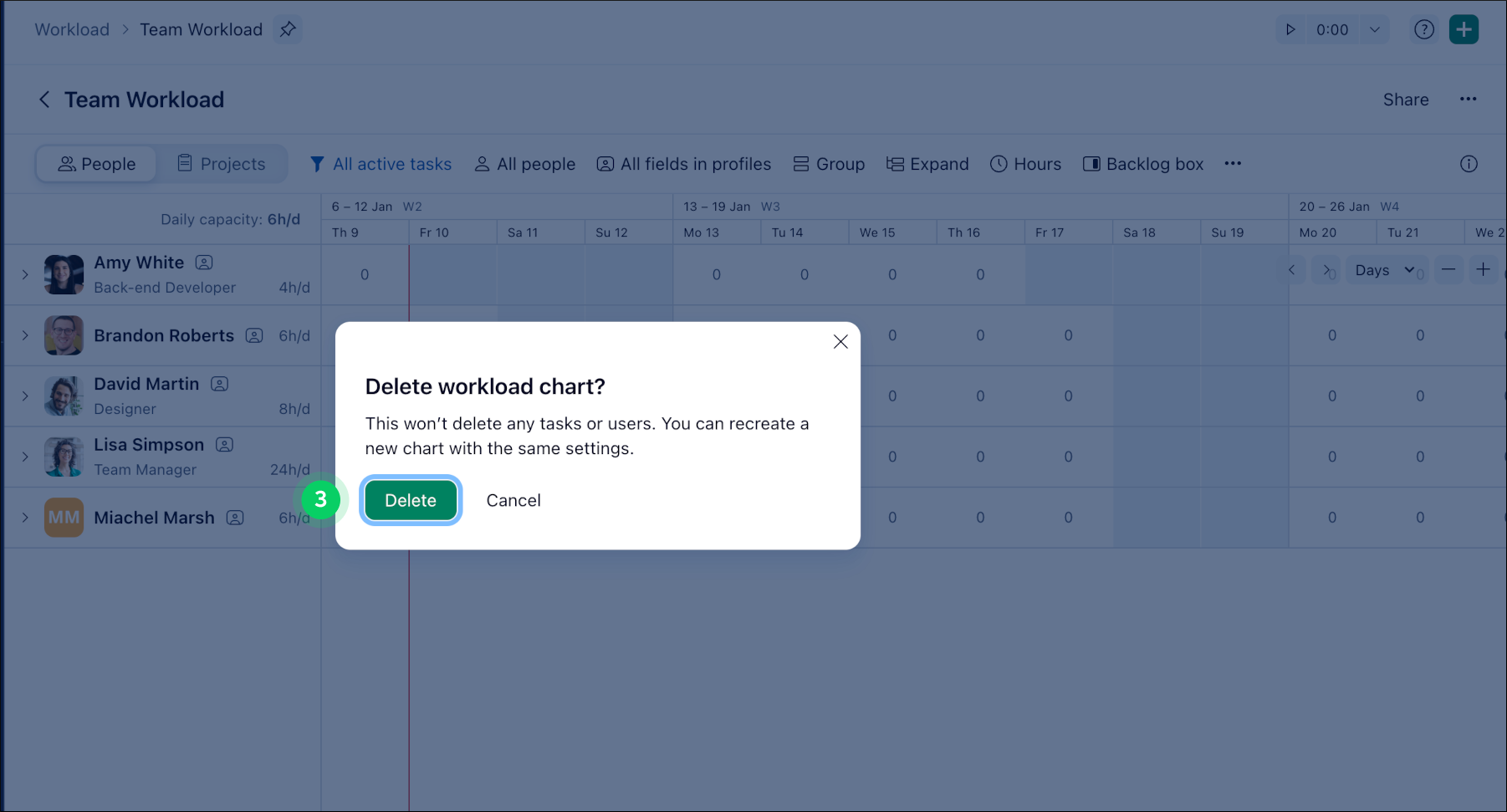Click Amy White's Th 9 cell value

click(x=365, y=274)
